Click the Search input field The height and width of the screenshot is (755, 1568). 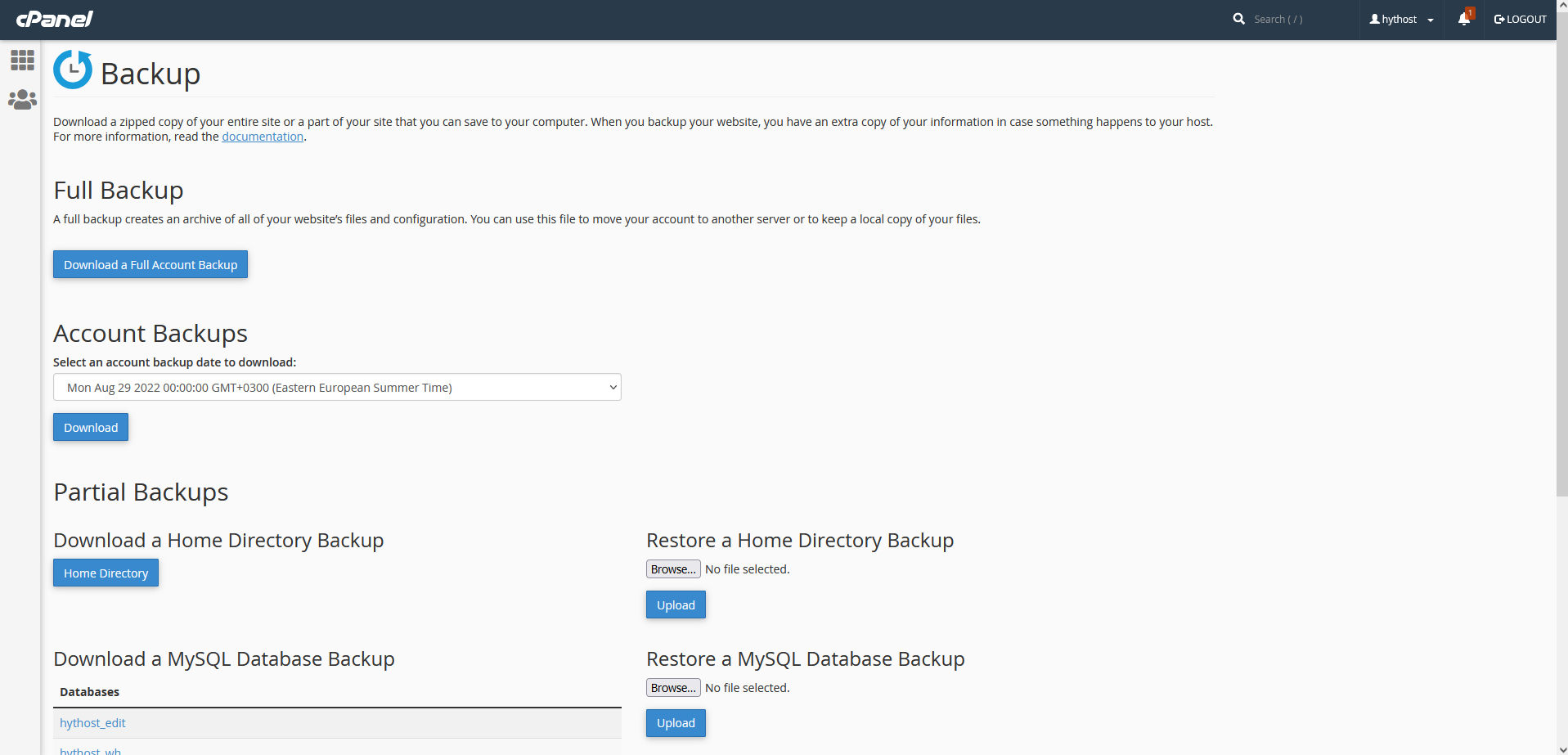coord(1301,19)
